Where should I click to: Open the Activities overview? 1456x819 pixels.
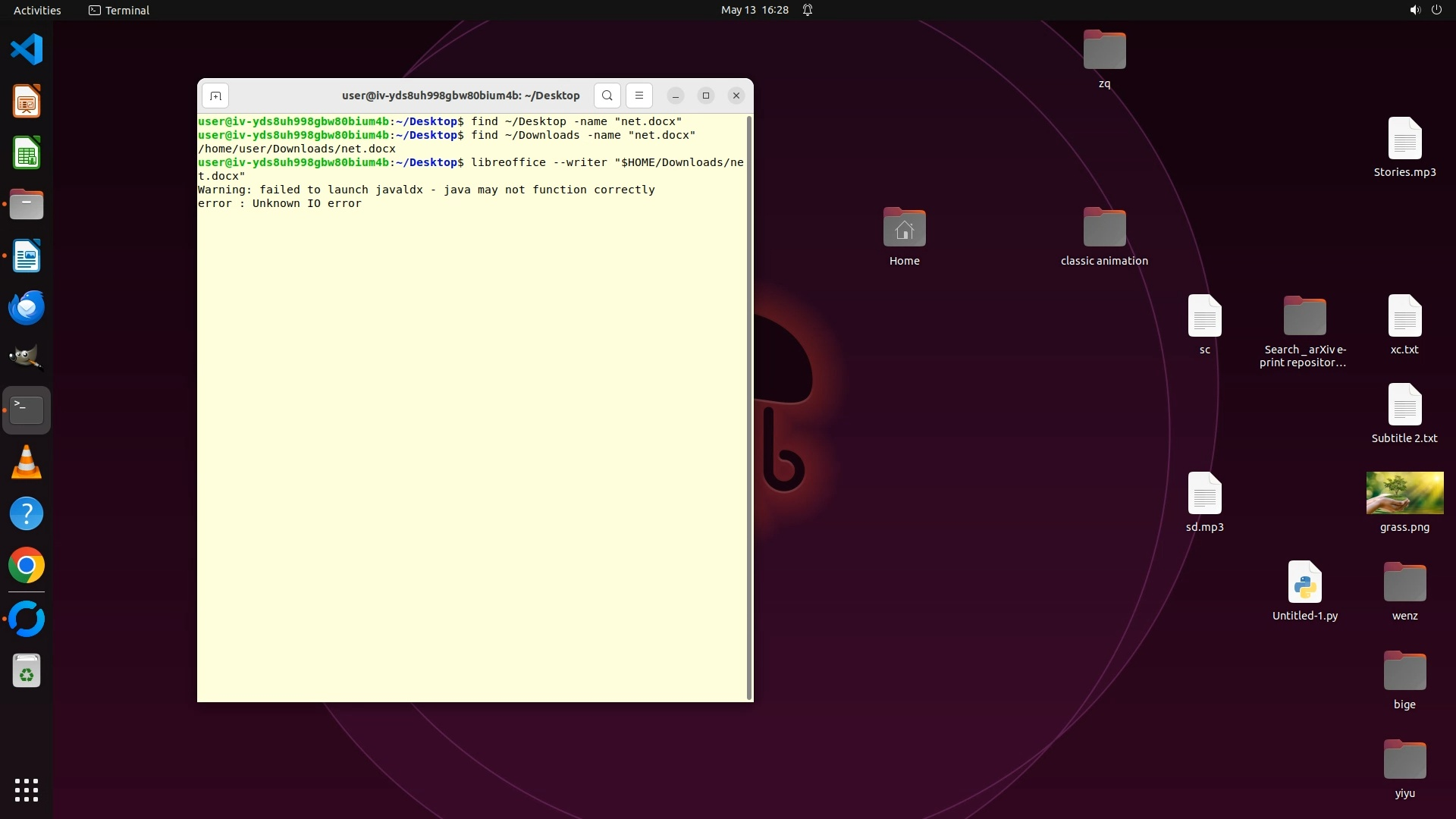[37, 10]
